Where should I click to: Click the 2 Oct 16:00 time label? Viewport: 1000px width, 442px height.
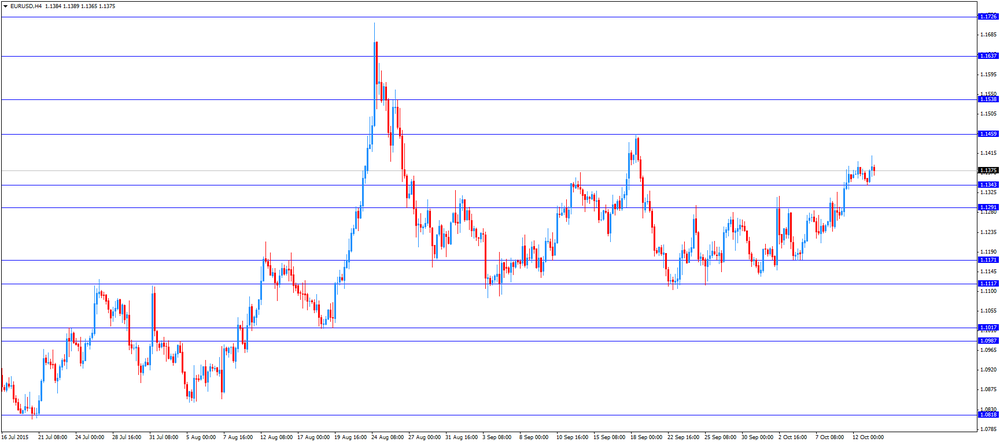[x=792, y=438]
